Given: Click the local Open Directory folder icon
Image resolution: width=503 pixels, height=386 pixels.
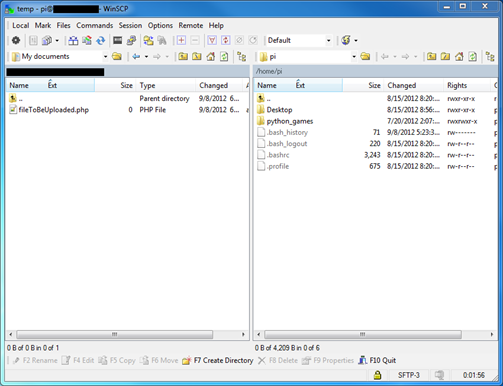Looking at the screenshot, I should 117,56.
